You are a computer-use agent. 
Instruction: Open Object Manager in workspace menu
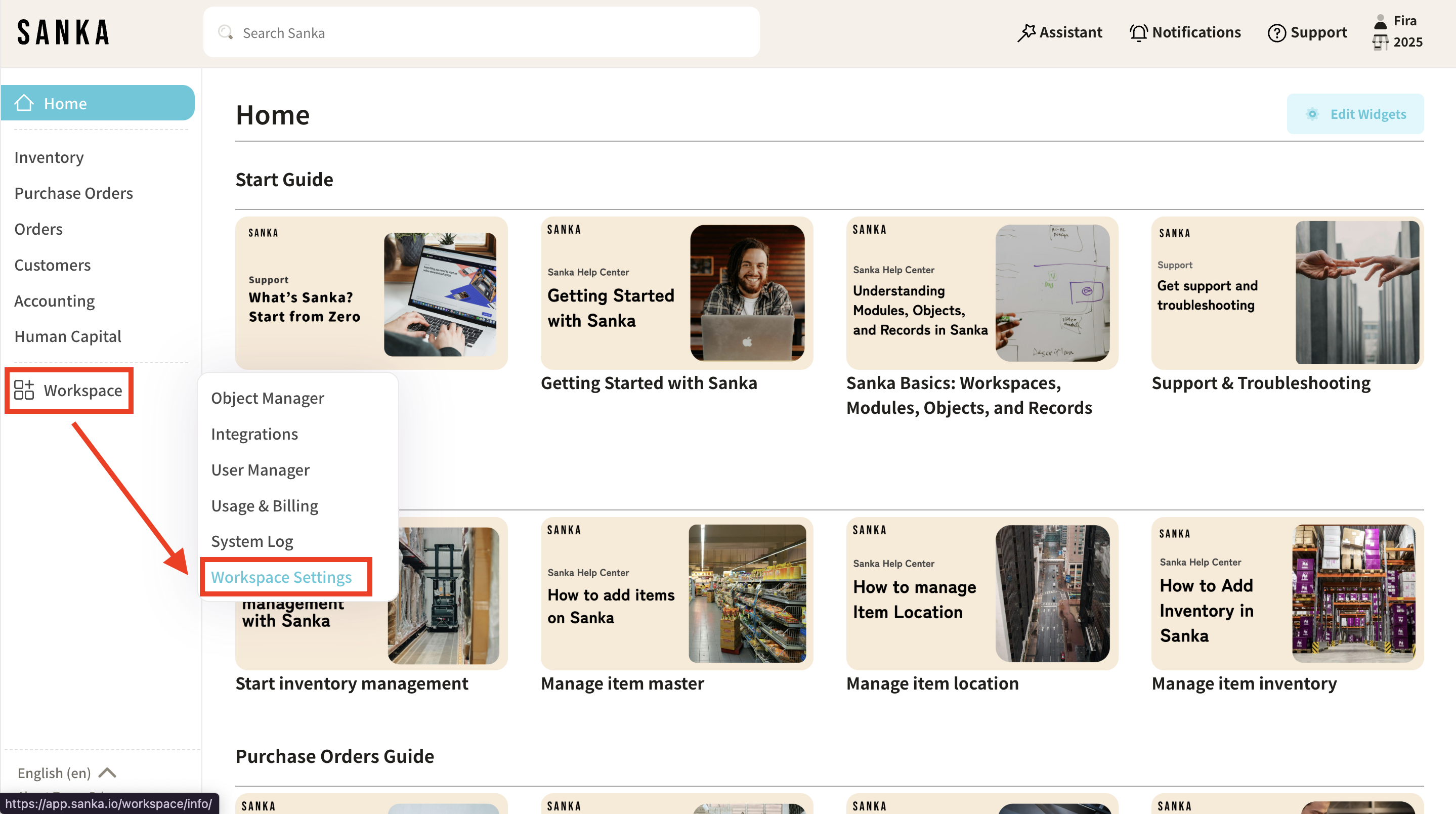point(267,398)
